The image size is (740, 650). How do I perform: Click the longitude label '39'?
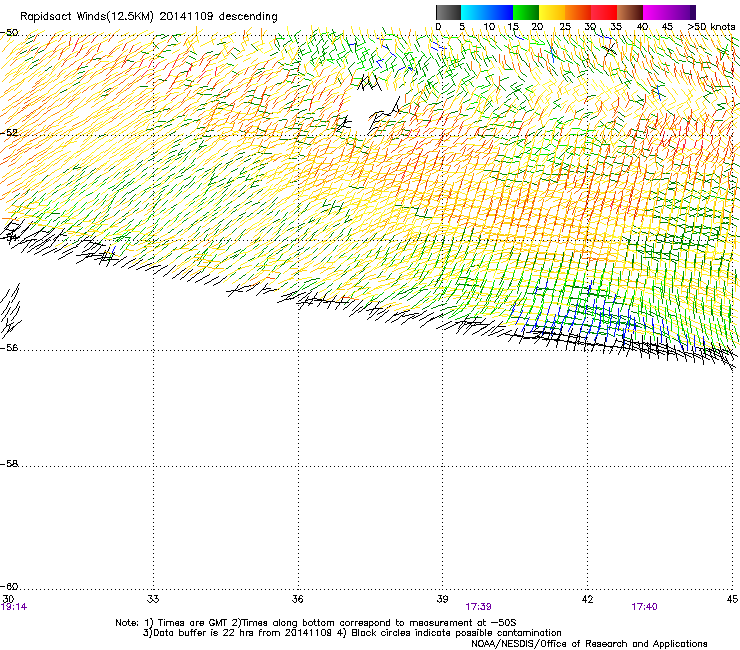(x=442, y=599)
